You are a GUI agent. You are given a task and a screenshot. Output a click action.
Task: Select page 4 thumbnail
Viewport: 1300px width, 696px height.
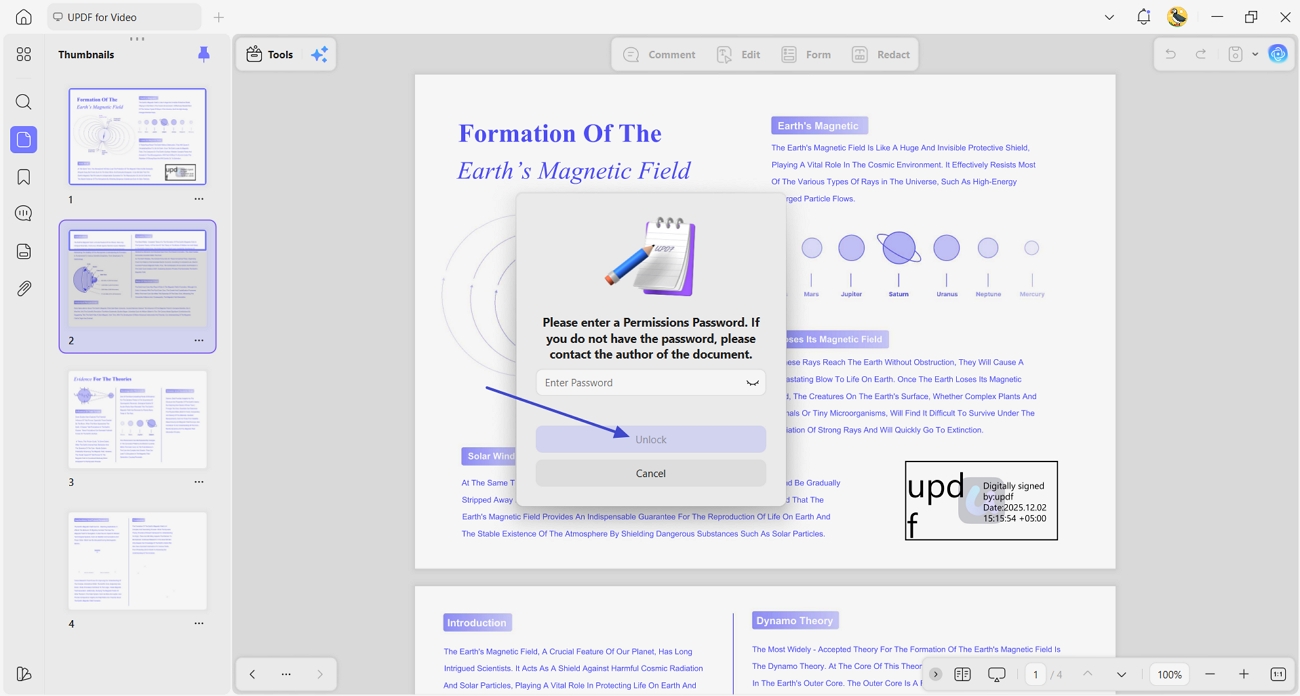coord(138,561)
